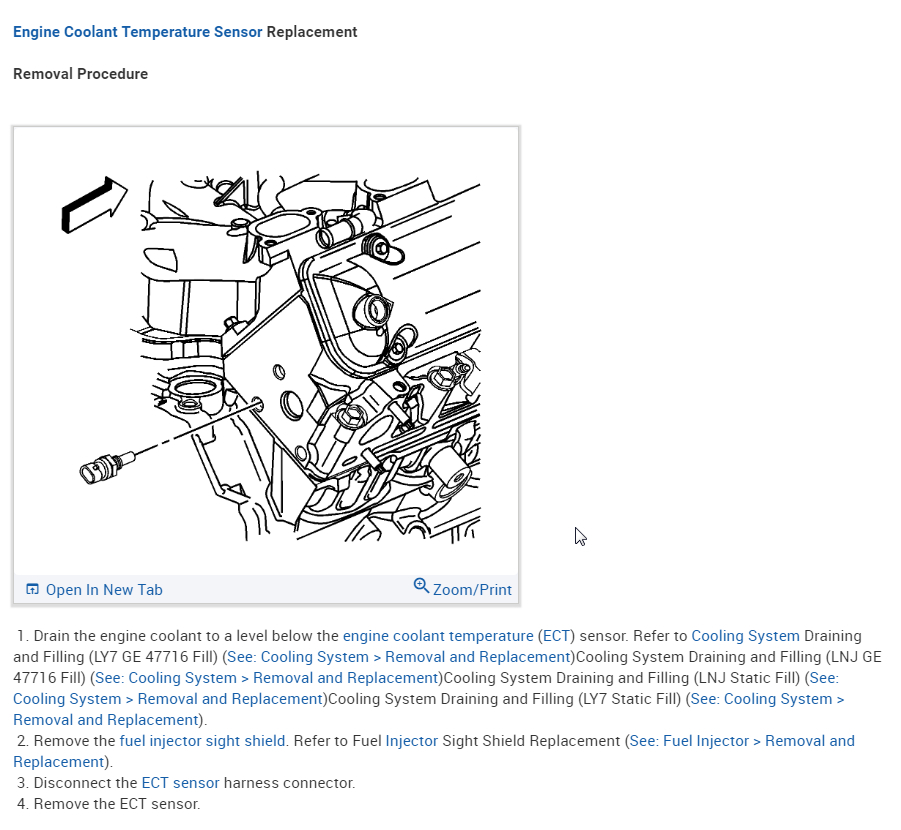Click the 'Injector' link in step 2
This screenshot has height=830, width=901.
point(411,740)
